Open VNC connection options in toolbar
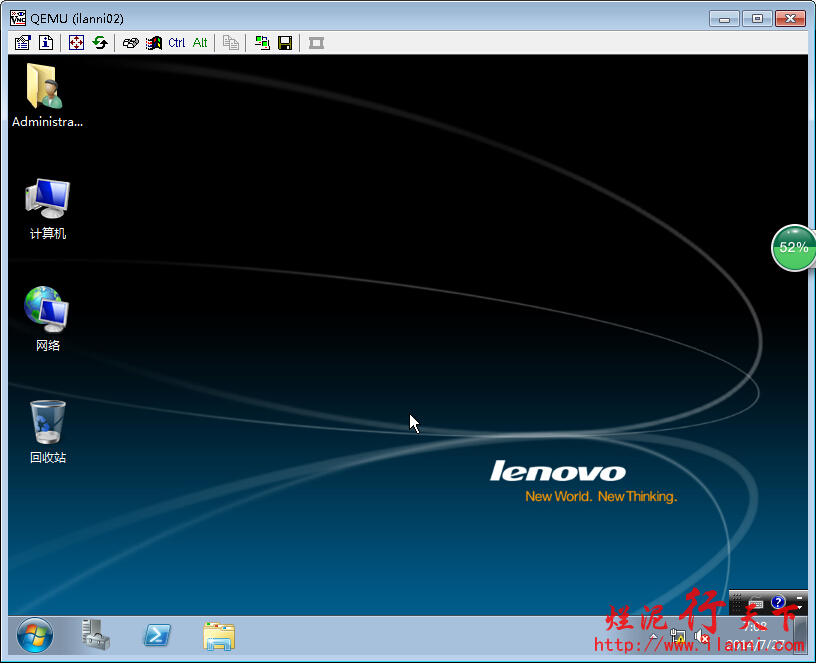Viewport: 816px width, 663px height. pyautogui.click(x=23, y=43)
